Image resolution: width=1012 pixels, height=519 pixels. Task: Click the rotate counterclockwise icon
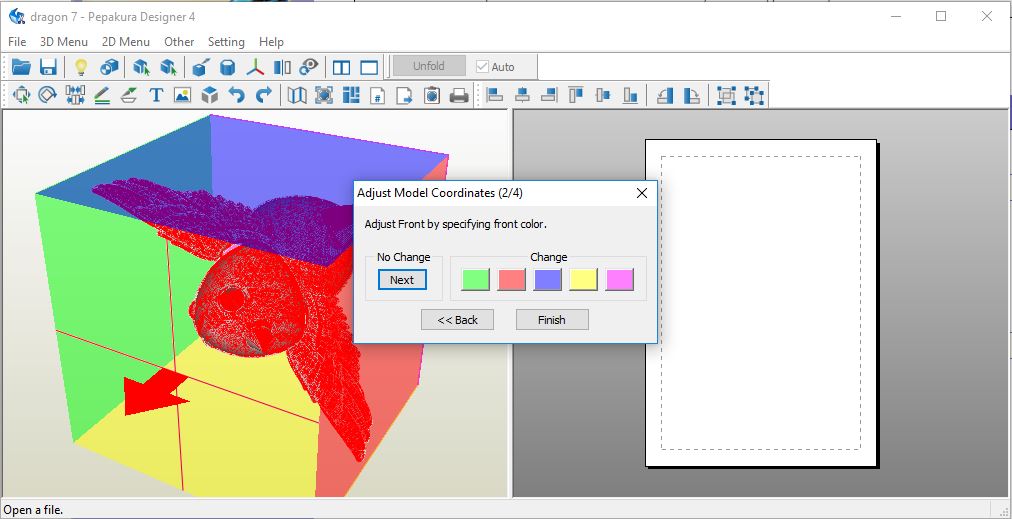[x=665, y=96]
